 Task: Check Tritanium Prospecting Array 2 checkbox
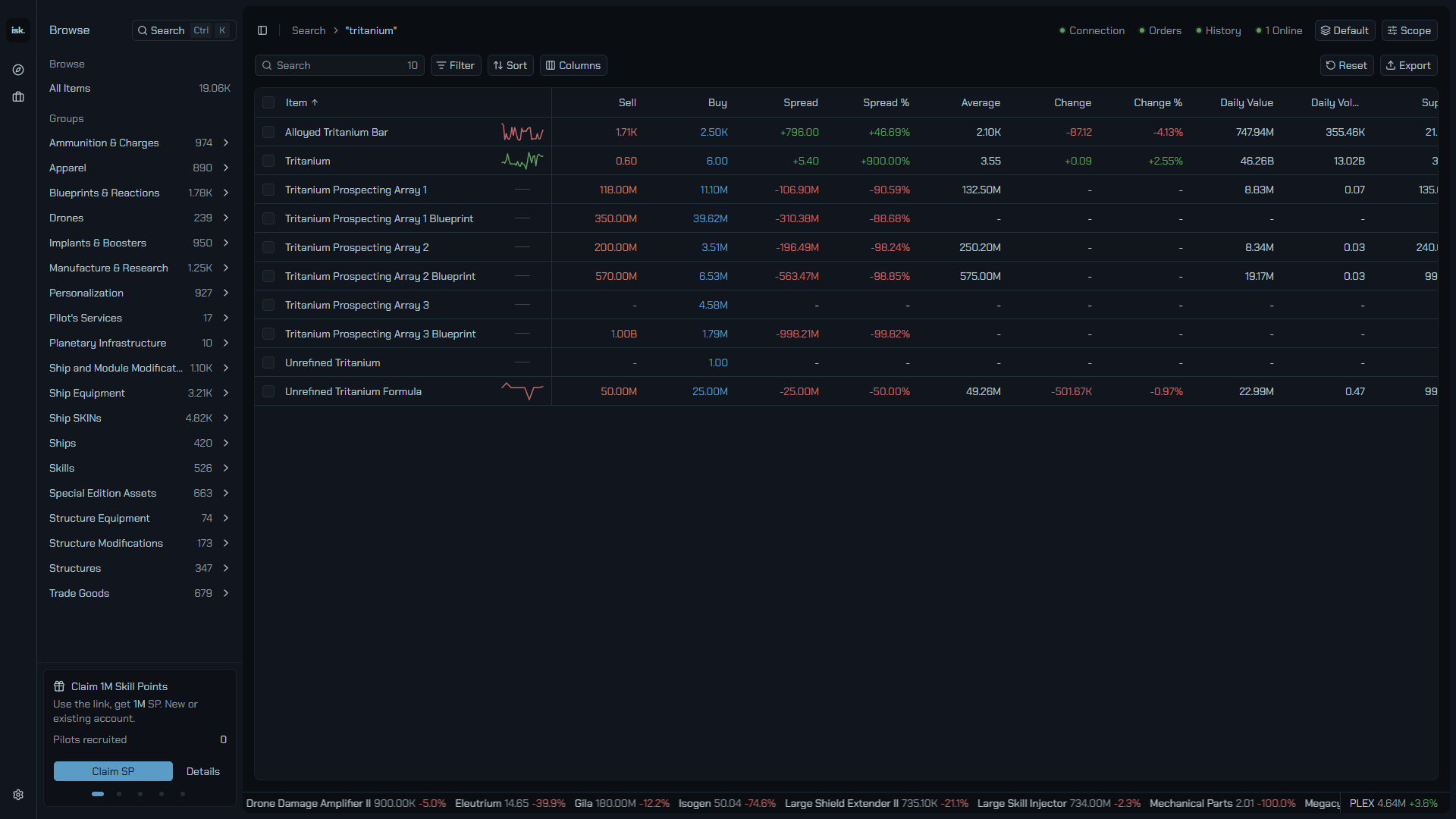click(268, 247)
